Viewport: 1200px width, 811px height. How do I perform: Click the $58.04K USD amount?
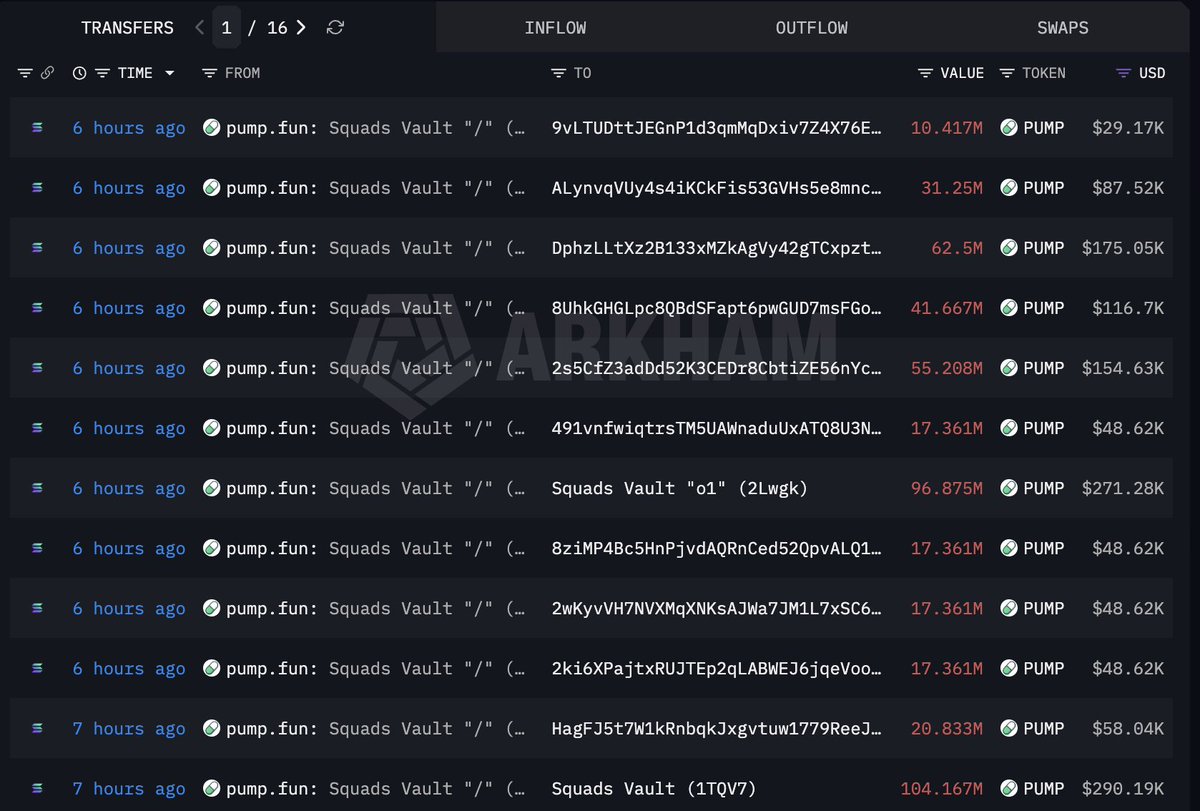[1128, 728]
